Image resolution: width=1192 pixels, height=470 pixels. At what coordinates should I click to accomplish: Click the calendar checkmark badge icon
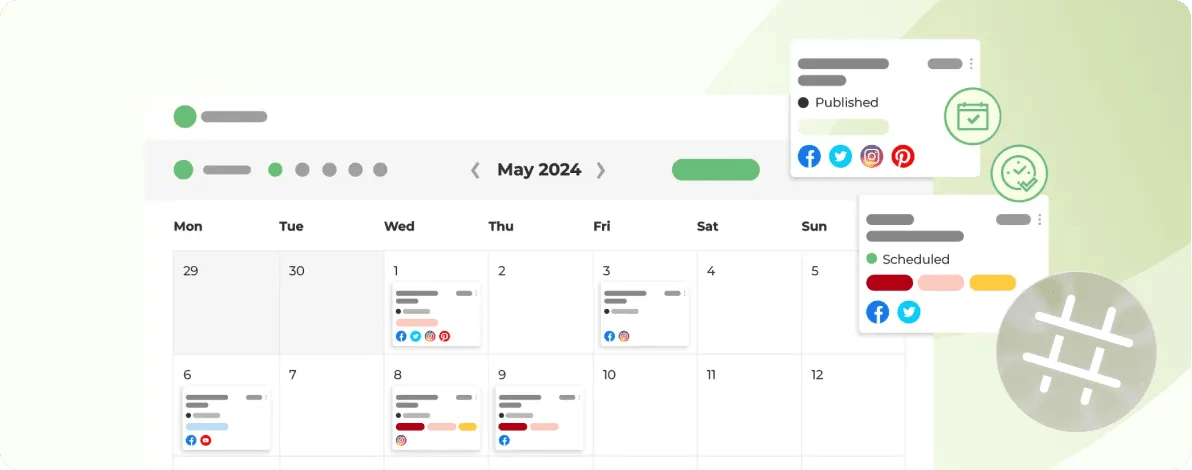[x=972, y=117]
